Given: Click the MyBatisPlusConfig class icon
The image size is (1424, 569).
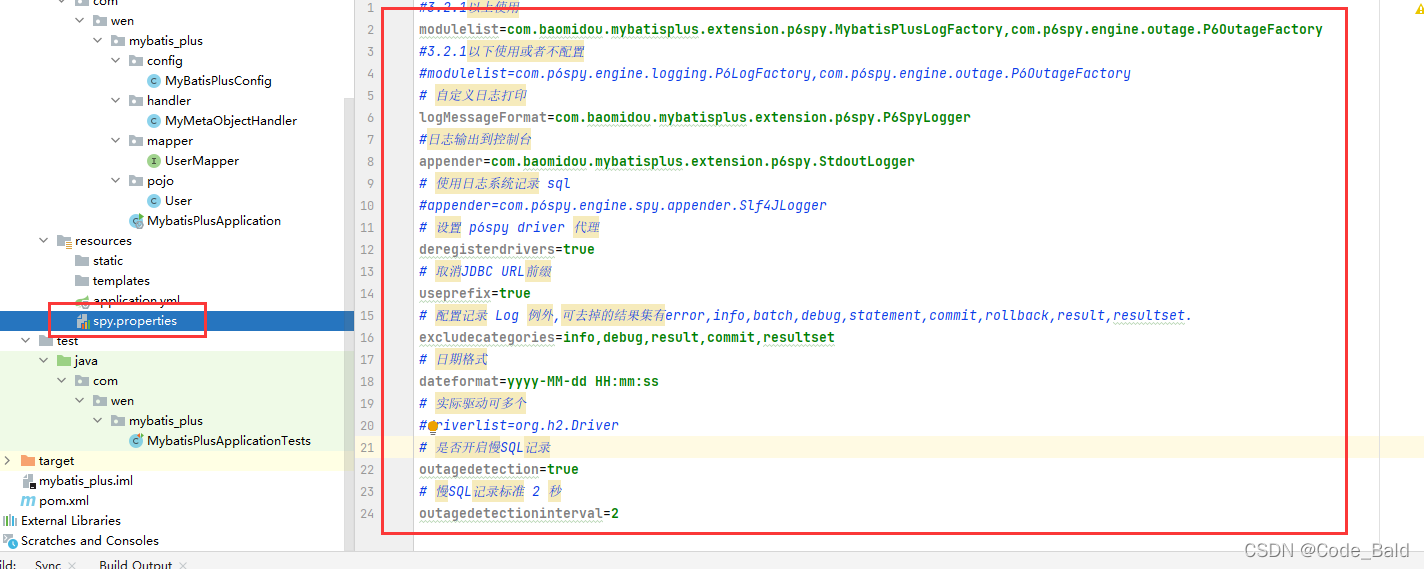Looking at the screenshot, I should point(154,81).
